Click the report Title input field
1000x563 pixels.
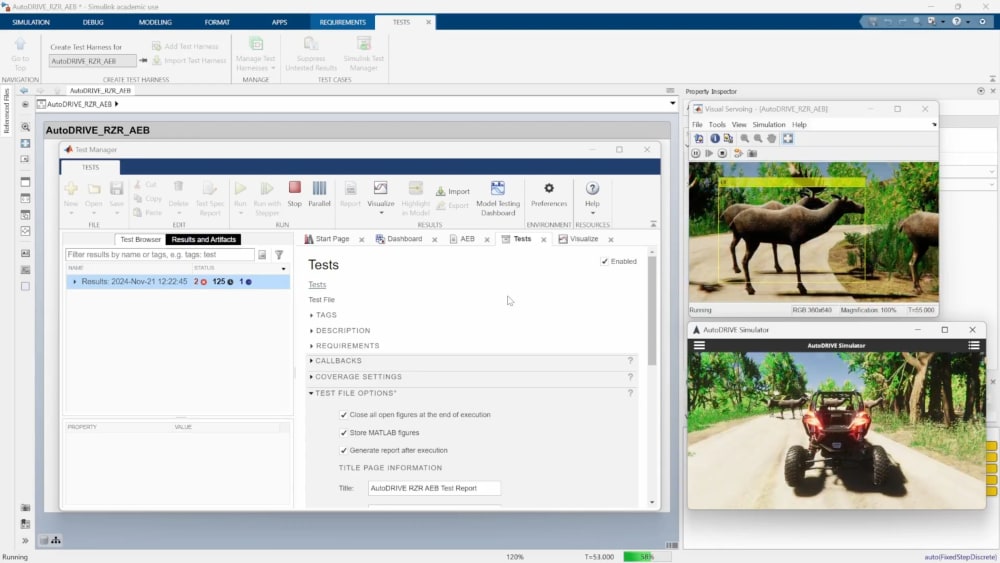click(434, 488)
